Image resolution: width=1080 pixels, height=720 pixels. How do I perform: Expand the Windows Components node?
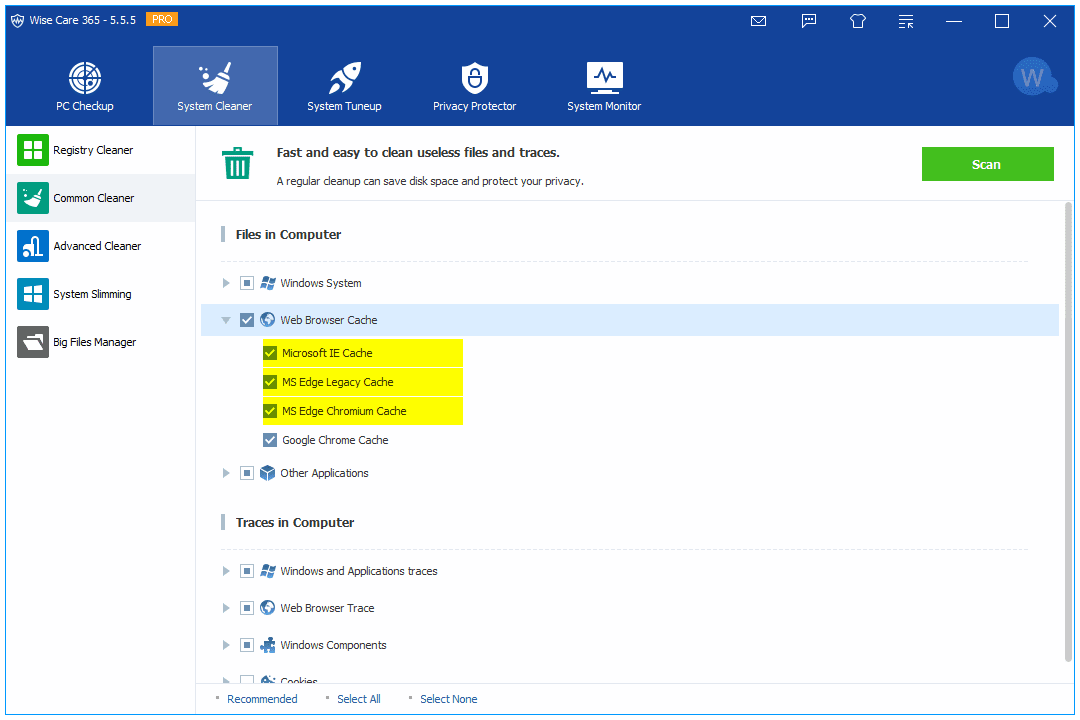225,645
